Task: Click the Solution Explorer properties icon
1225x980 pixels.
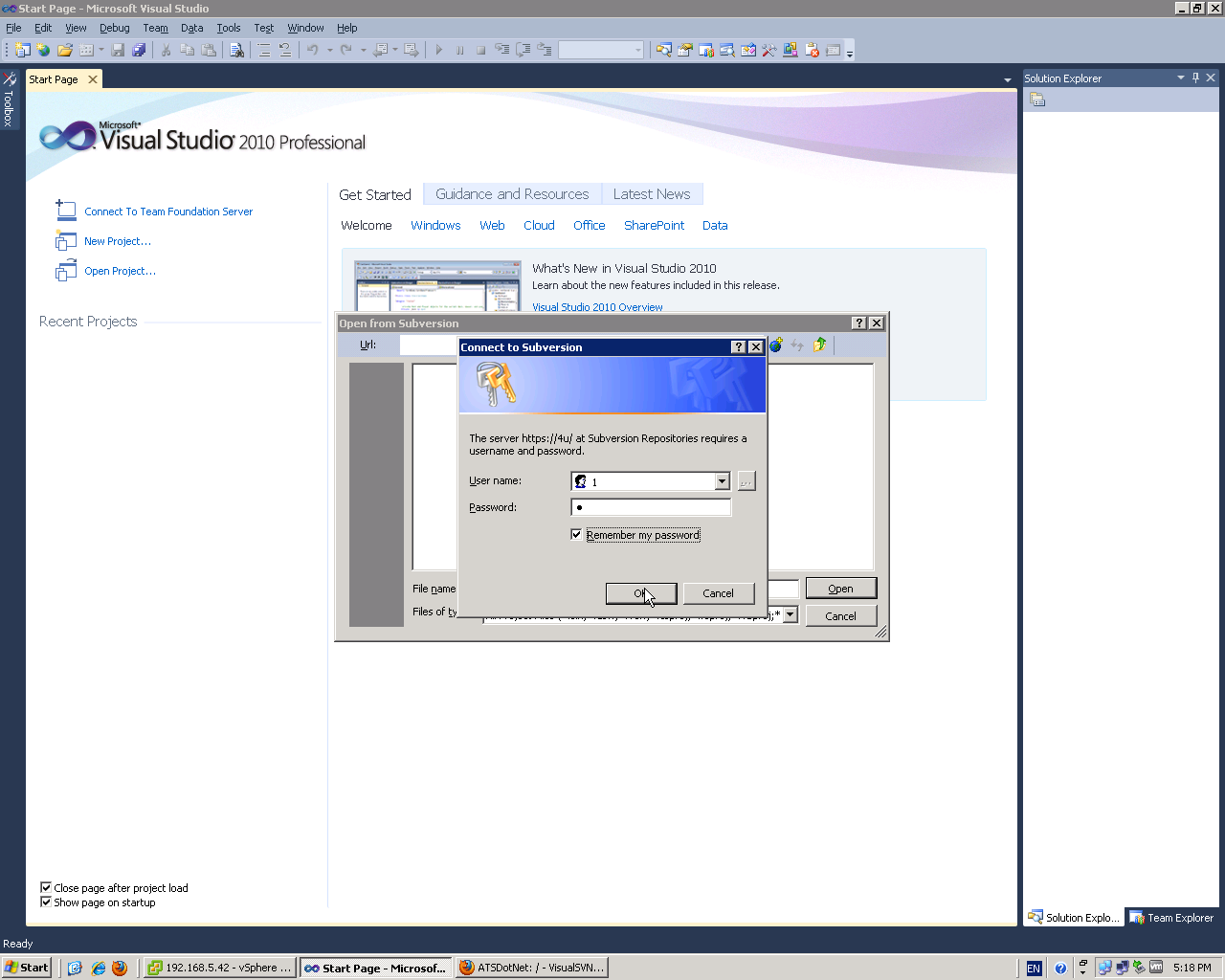Action: (x=1037, y=100)
